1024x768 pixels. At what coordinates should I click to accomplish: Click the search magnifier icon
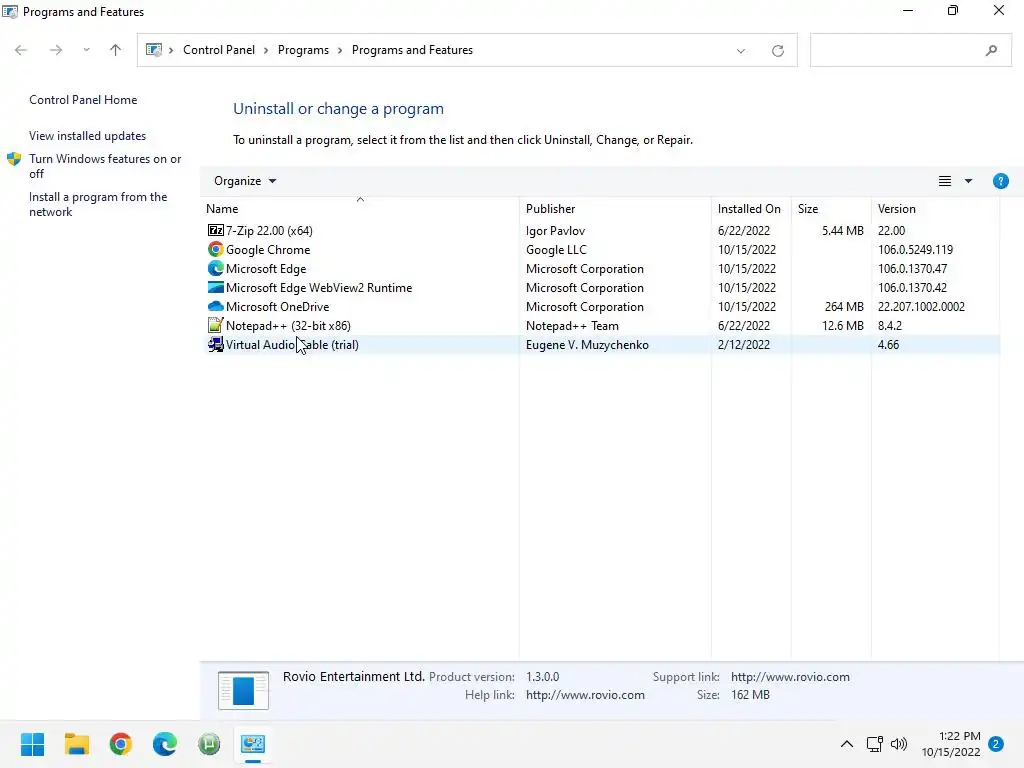pyautogui.click(x=991, y=50)
